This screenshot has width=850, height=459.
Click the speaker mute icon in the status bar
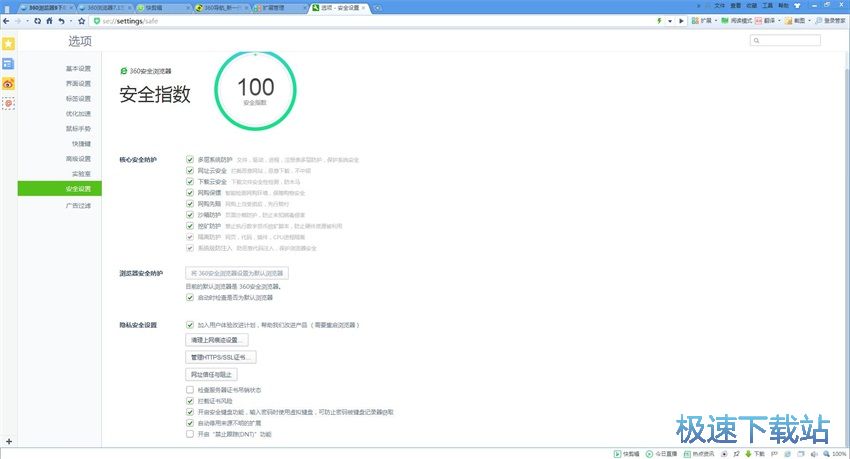tap(814, 454)
